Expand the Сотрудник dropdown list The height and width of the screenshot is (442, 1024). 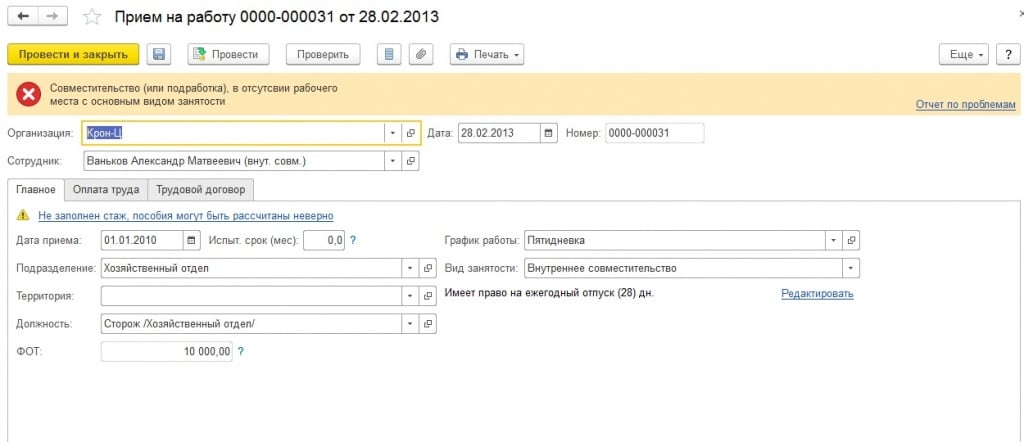[x=392, y=161]
